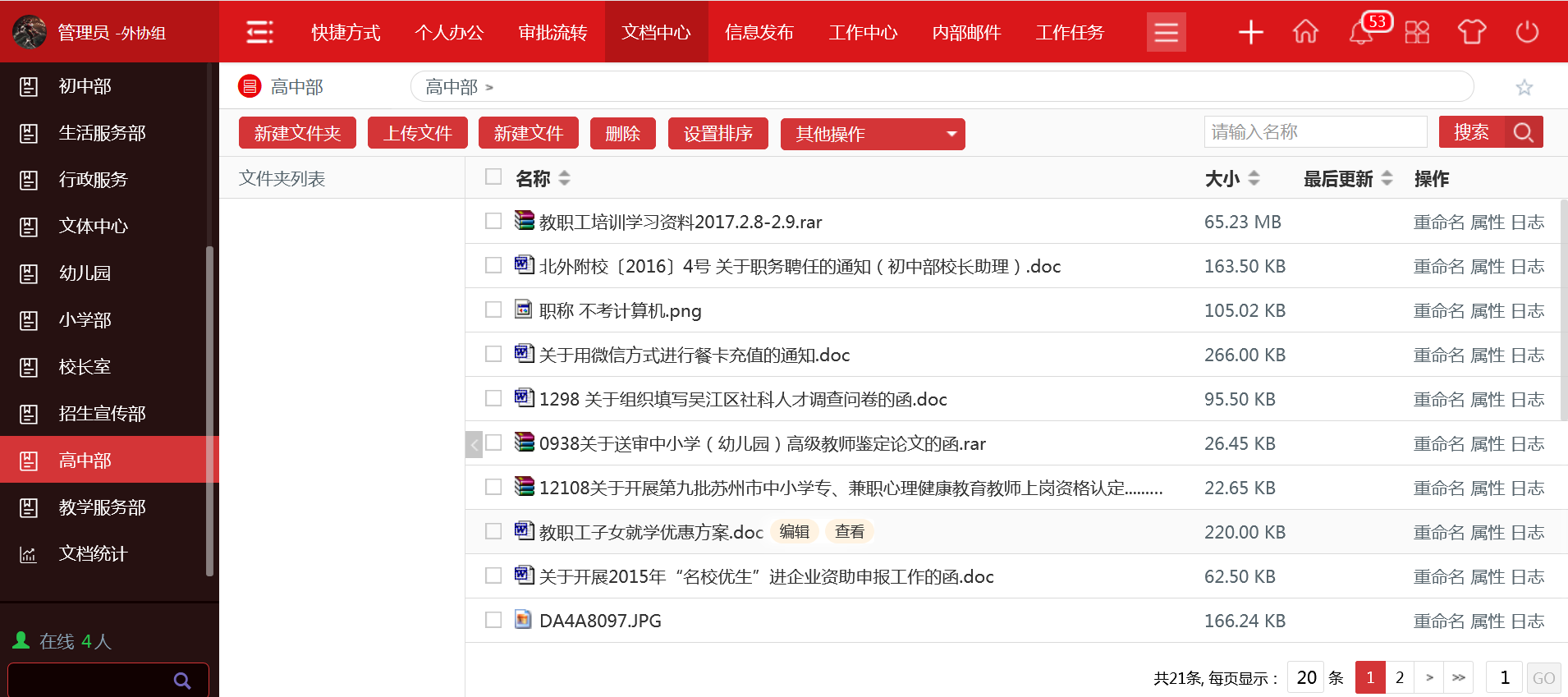Favorite this folder with star icon
Image resolution: width=1568 pixels, height=697 pixels.
(1524, 87)
